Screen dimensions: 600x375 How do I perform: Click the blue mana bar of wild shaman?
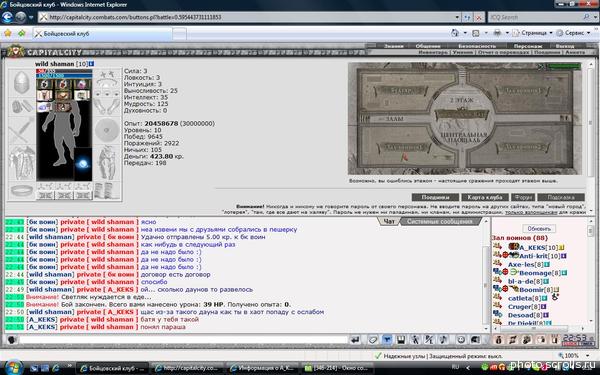[64, 76]
